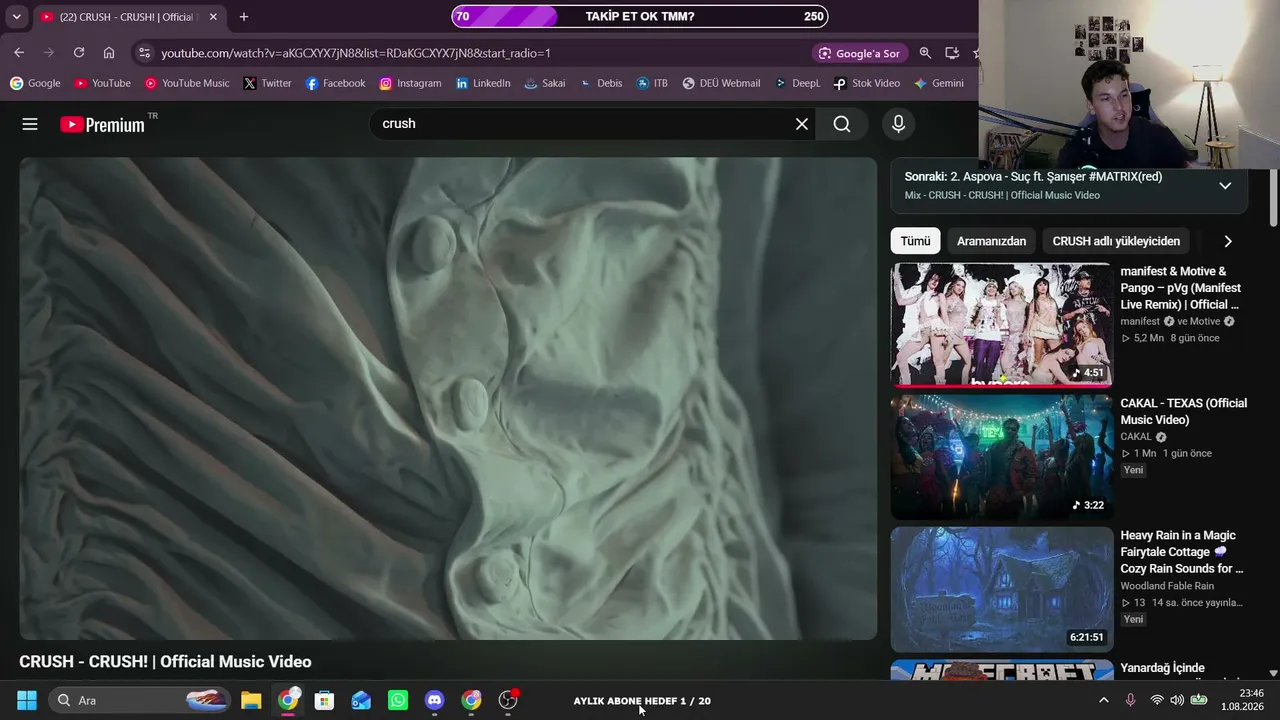Expand the Mix playlist panel chevron
Image resolution: width=1280 pixels, height=720 pixels.
[x=1225, y=186]
